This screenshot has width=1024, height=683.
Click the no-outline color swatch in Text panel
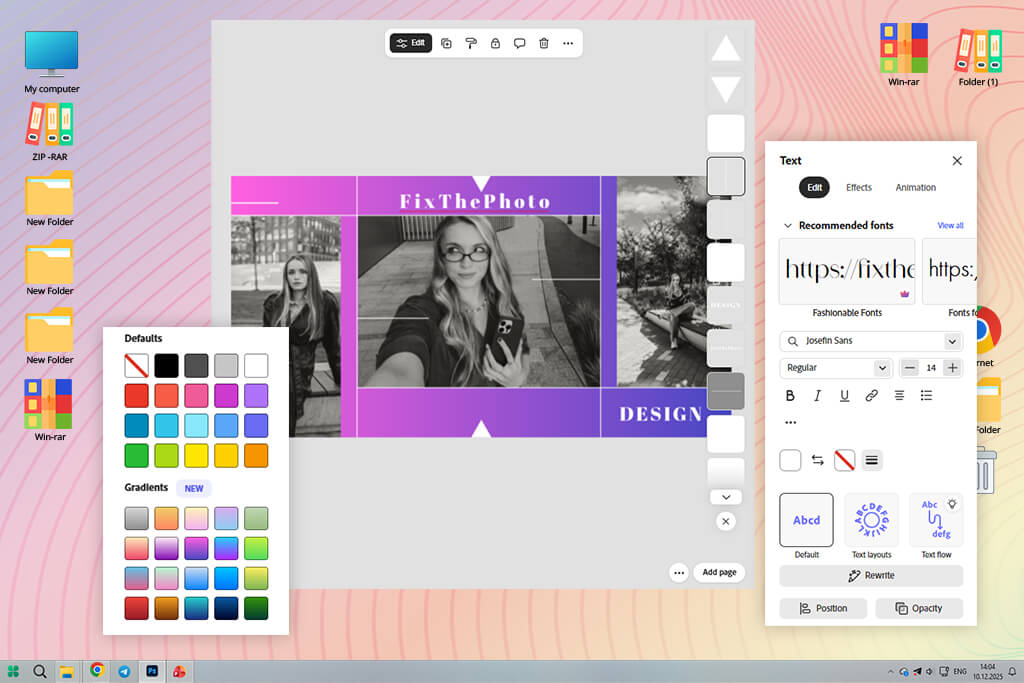coord(844,460)
